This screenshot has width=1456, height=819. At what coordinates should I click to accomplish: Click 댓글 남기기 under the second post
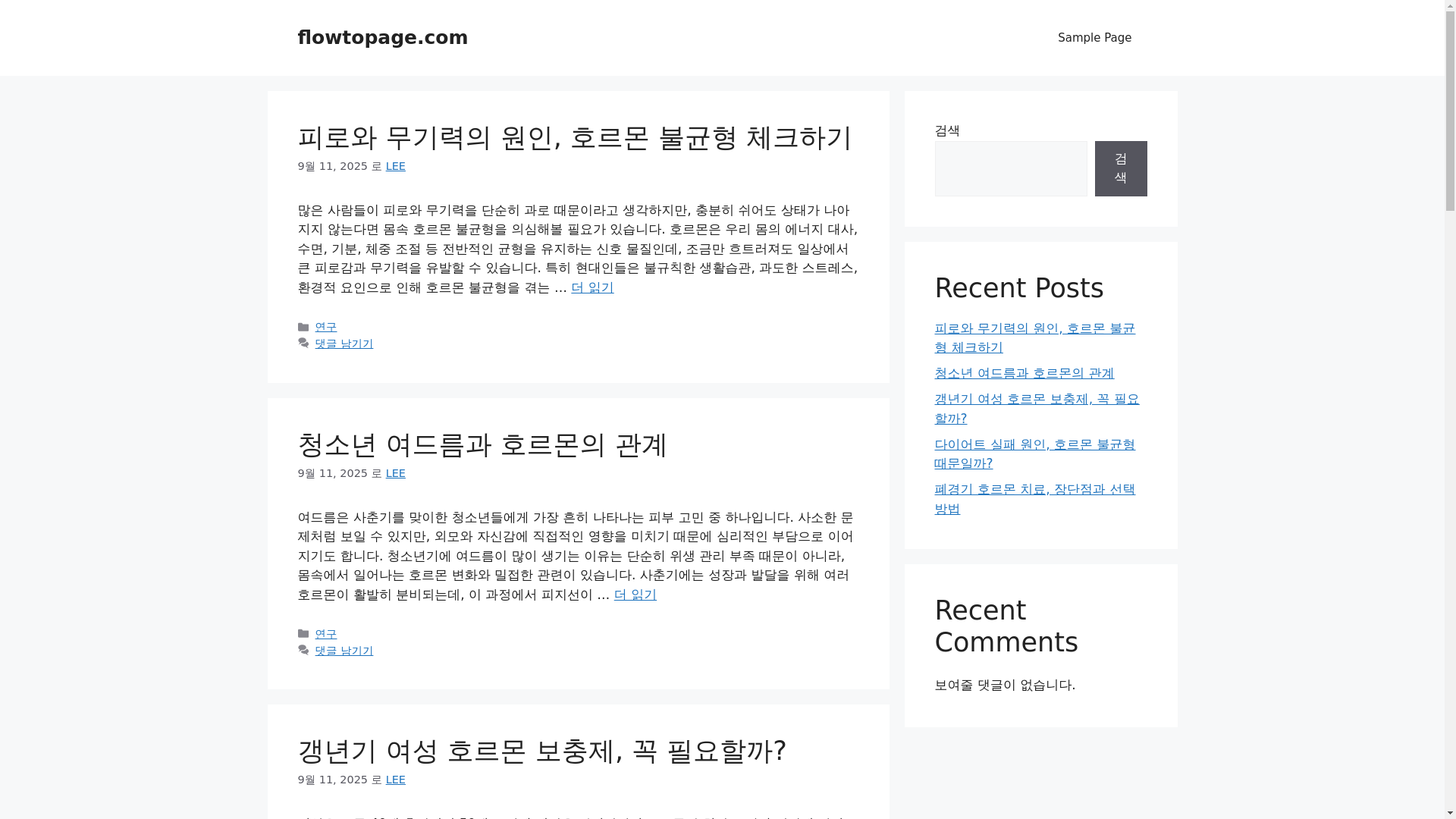click(344, 651)
